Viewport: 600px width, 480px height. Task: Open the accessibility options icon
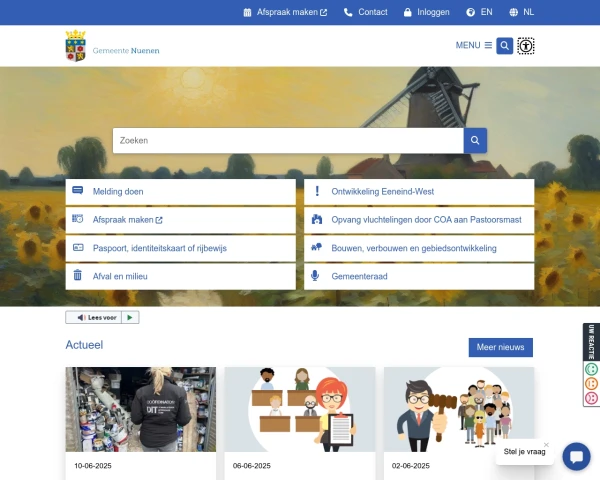pyautogui.click(x=526, y=46)
